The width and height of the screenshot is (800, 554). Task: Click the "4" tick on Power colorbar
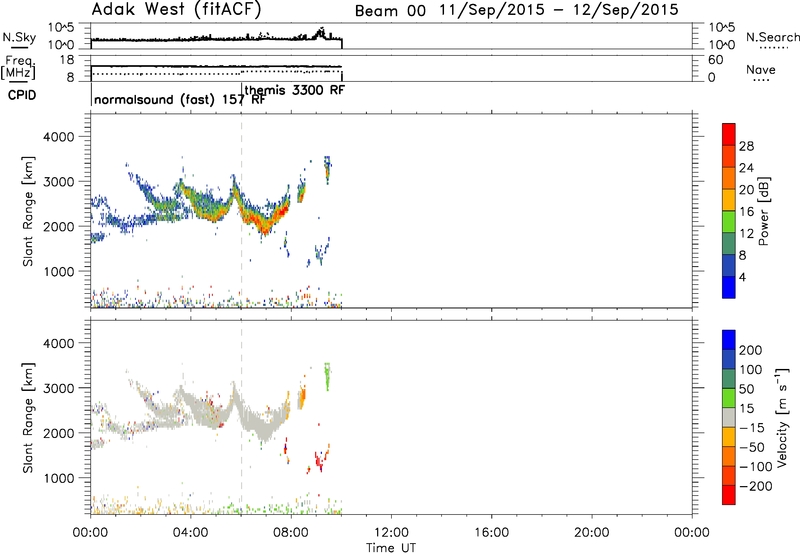click(742, 277)
